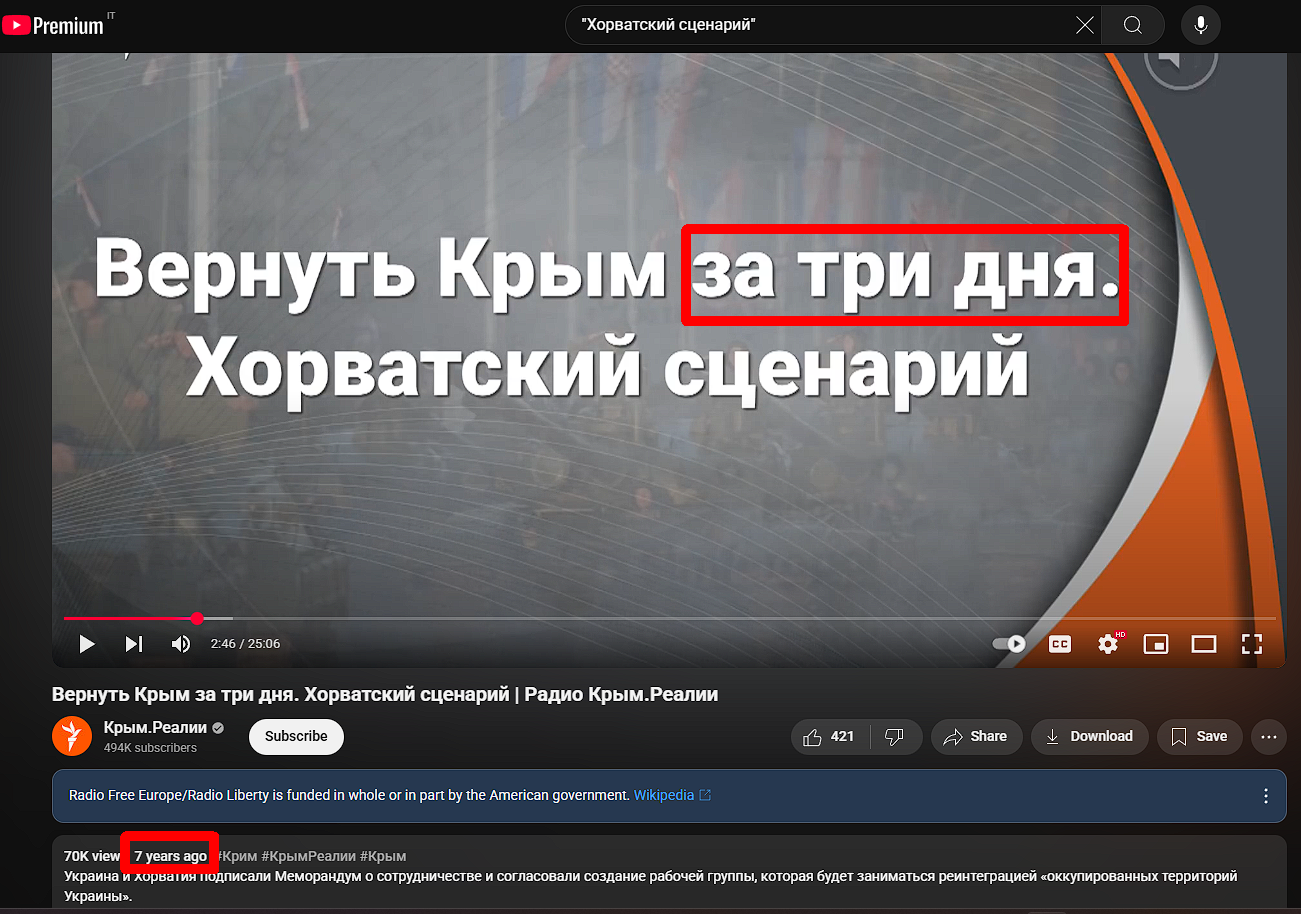
Task: Switch to miniplayer mode
Action: pos(1156,644)
